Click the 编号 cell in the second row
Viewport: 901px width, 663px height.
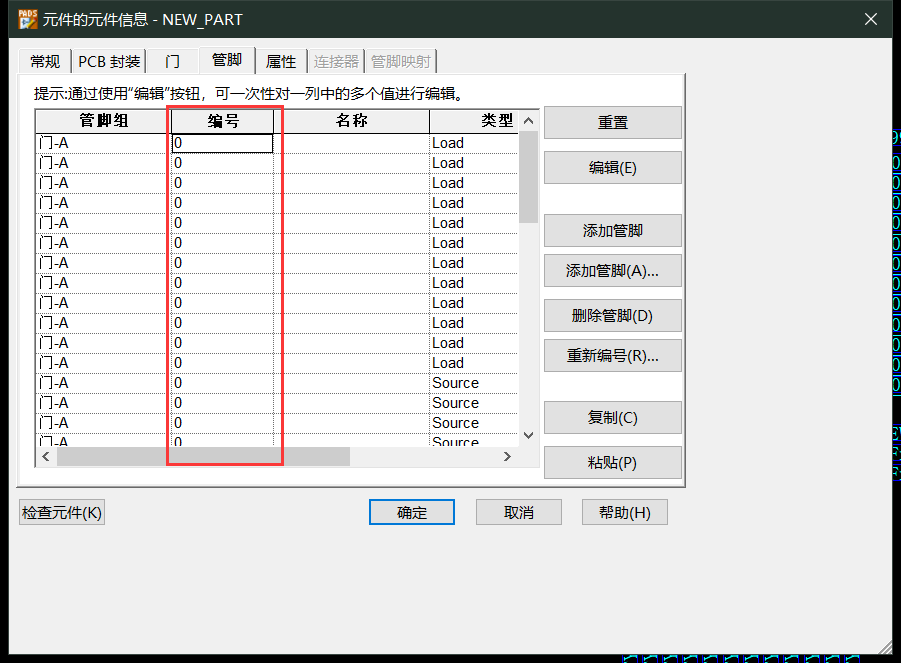click(x=222, y=163)
